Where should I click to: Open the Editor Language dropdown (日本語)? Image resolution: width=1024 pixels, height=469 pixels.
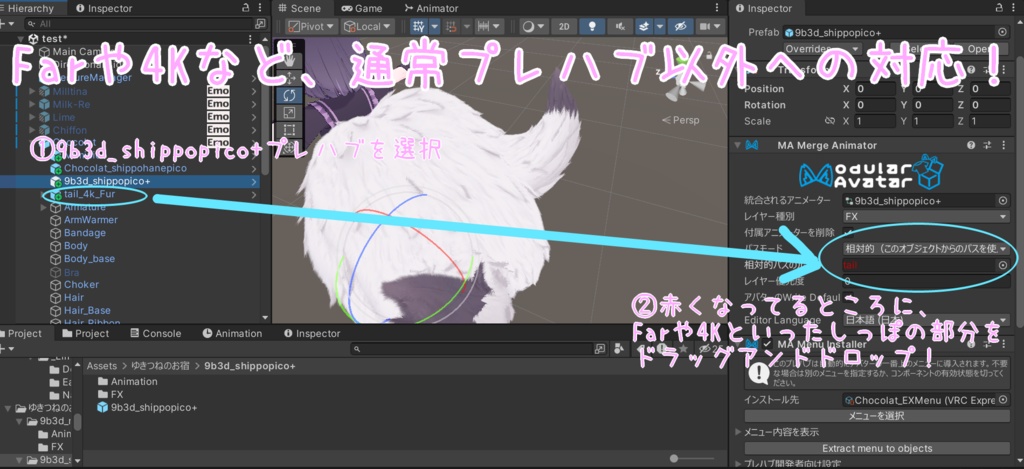point(925,320)
